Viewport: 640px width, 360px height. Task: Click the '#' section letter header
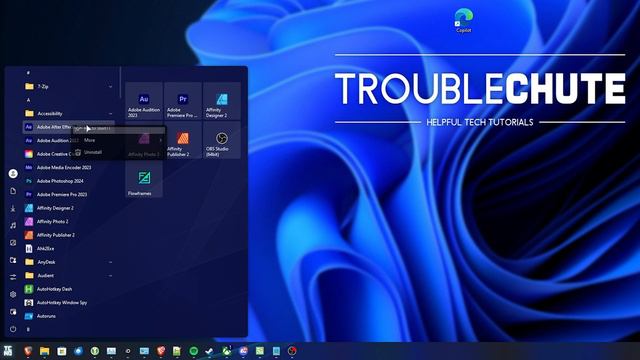pyautogui.click(x=28, y=73)
